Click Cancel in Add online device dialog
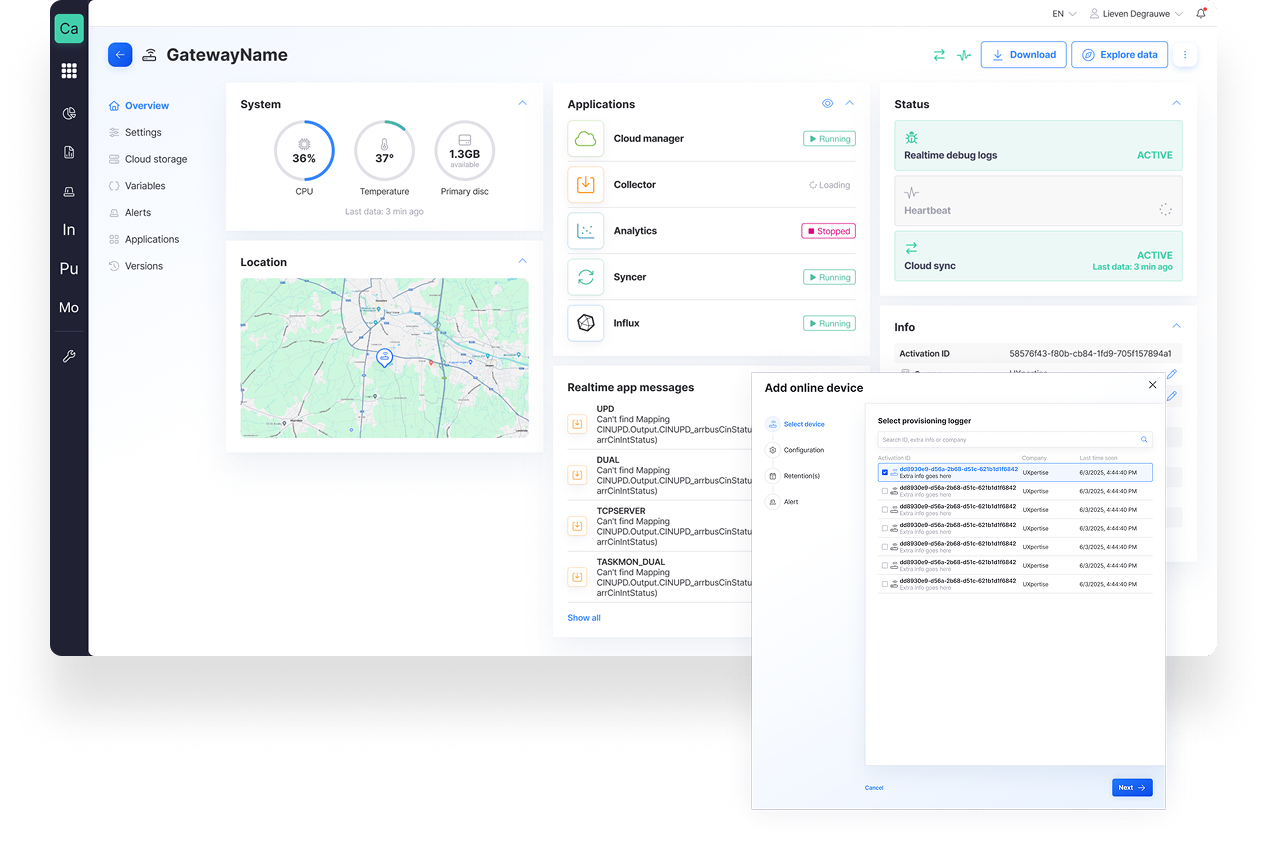 (x=874, y=788)
